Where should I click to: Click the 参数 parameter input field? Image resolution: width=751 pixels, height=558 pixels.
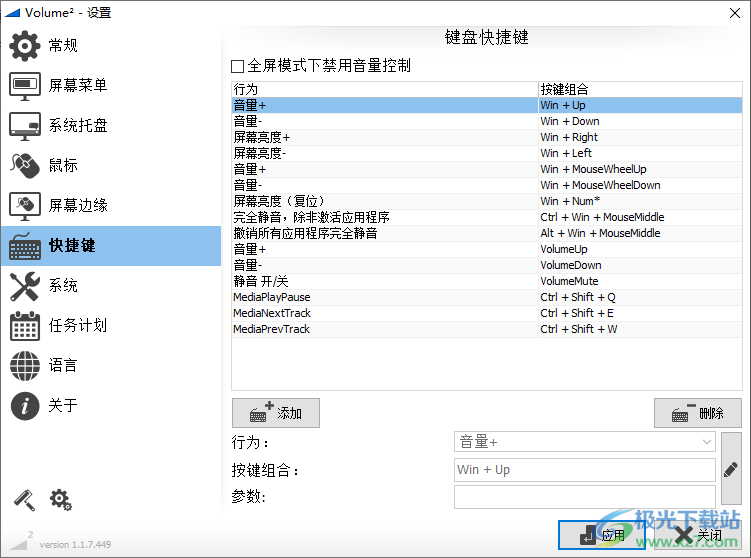click(x=584, y=497)
